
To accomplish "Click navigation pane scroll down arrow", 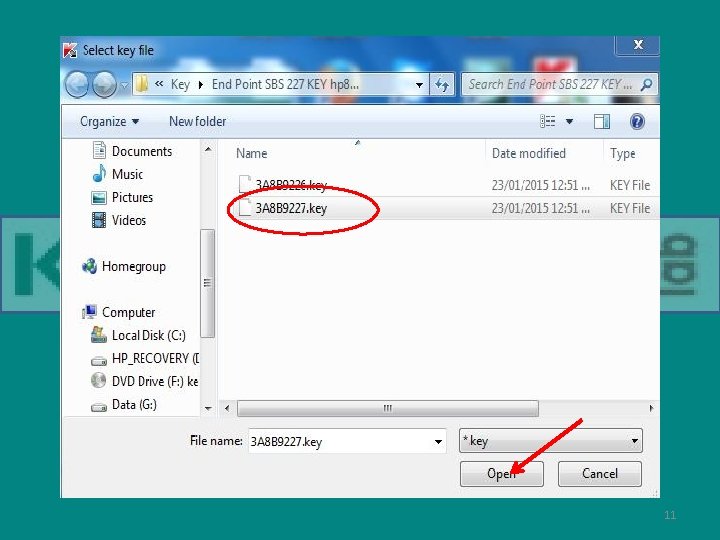I will (208, 408).
